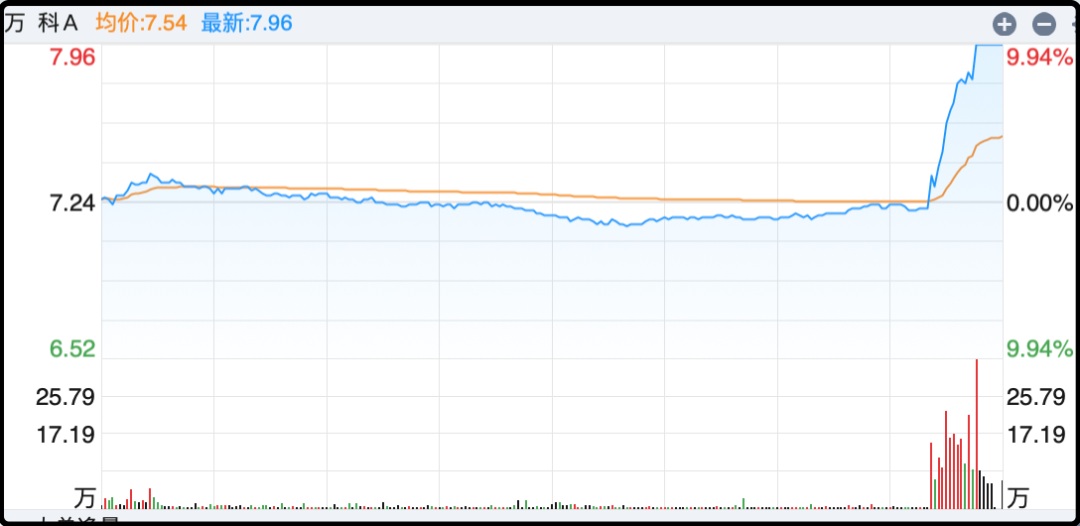1080x526 pixels.
Task: Click the plus zoom-in icon
Action: [x=1004, y=24]
